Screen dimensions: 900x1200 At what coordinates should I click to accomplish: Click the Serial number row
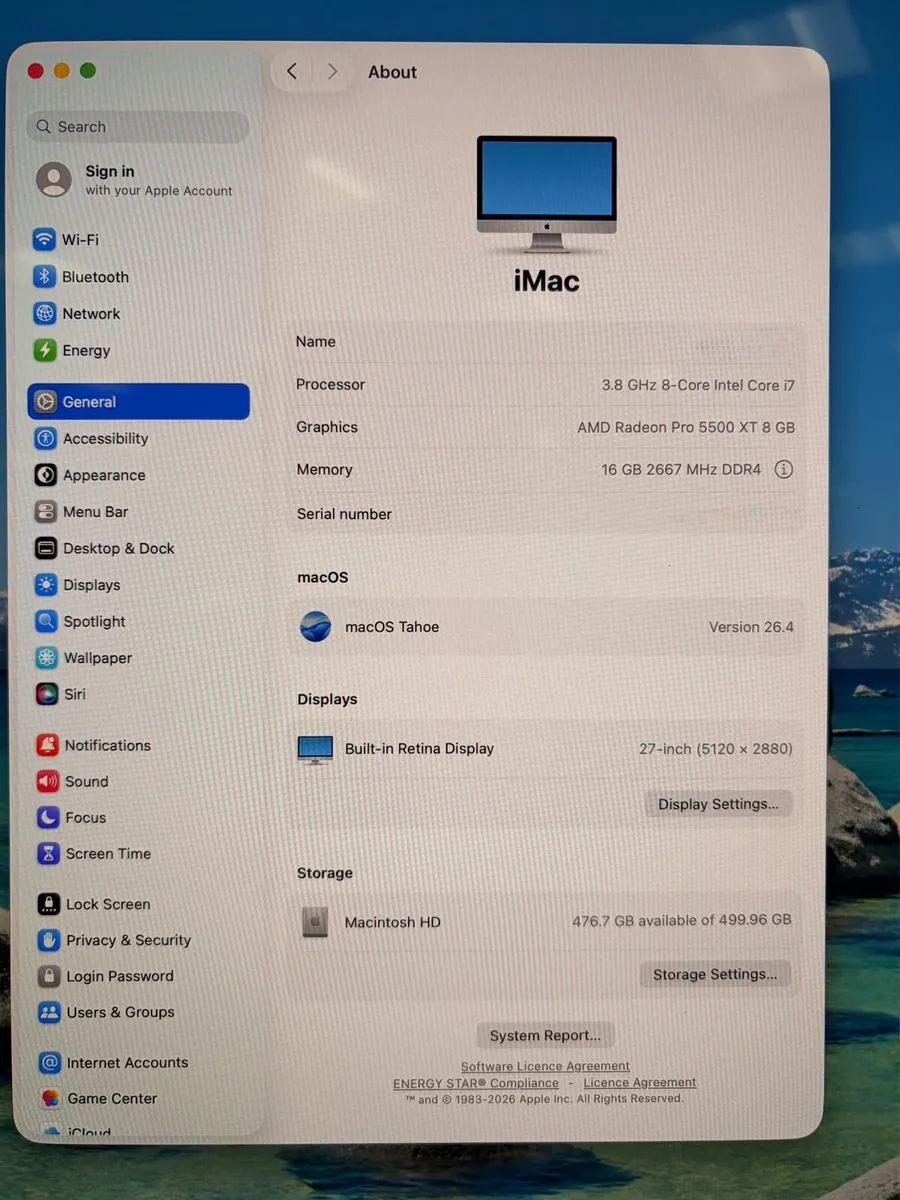coord(546,514)
